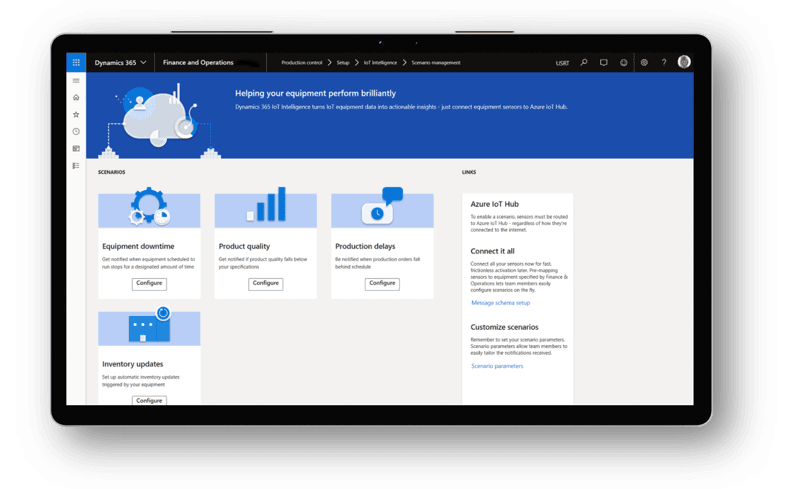Click the search magnifier icon

click(584, 62)
